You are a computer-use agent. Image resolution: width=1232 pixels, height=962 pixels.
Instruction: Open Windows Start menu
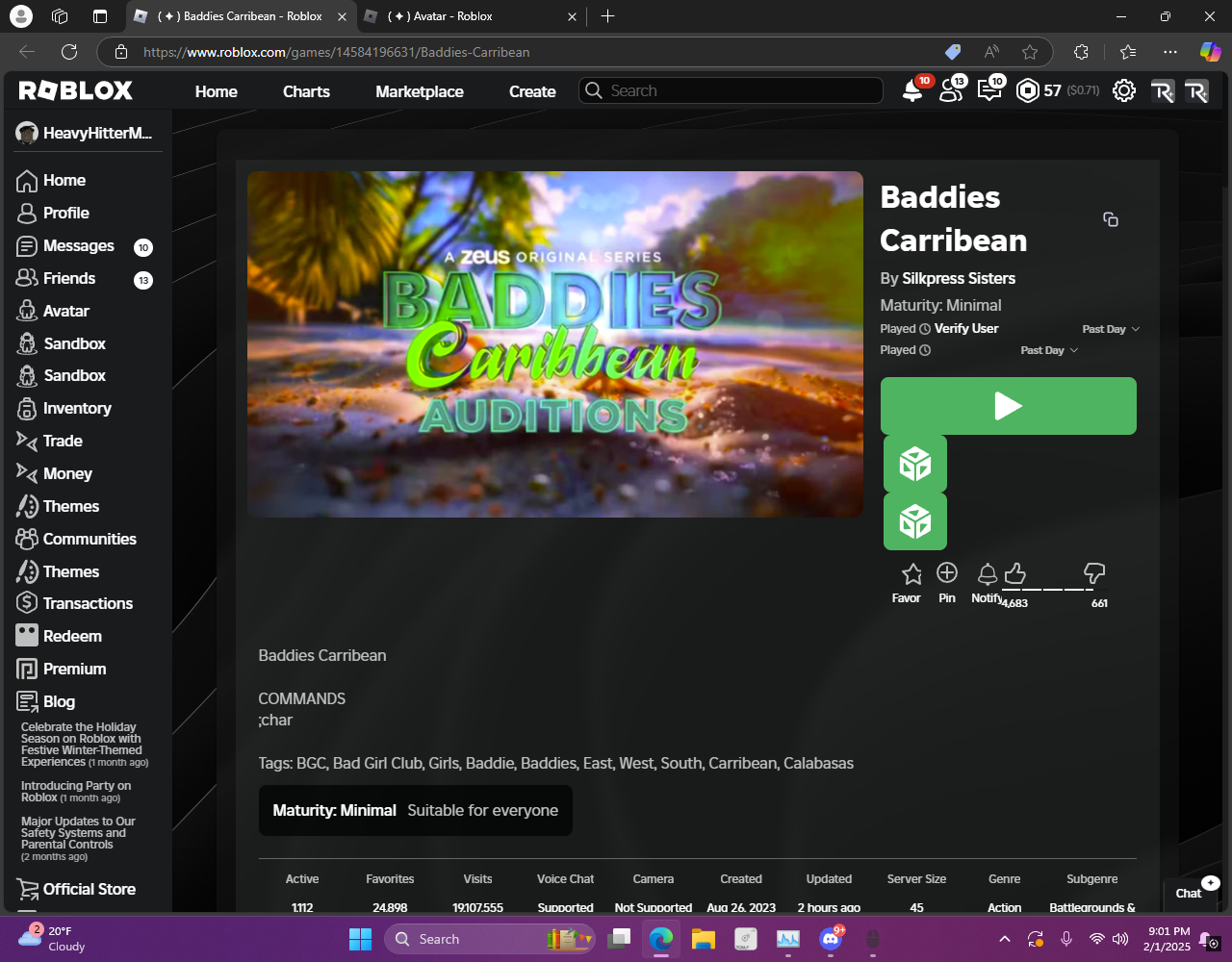(x=360, y=939)
